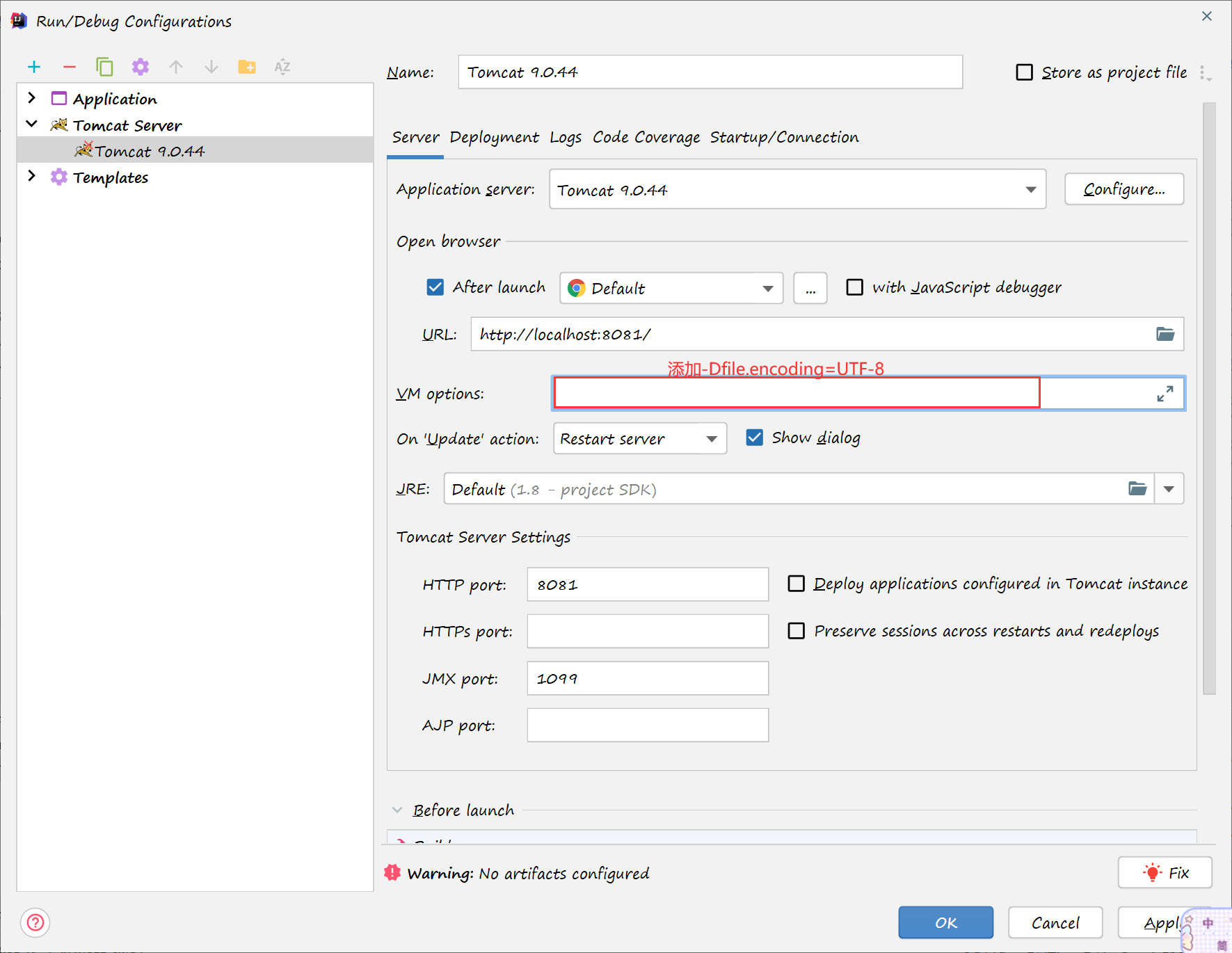Click the Chrome icon in browser dropdown
The image size is (1232, 953).
click(577, 288)
